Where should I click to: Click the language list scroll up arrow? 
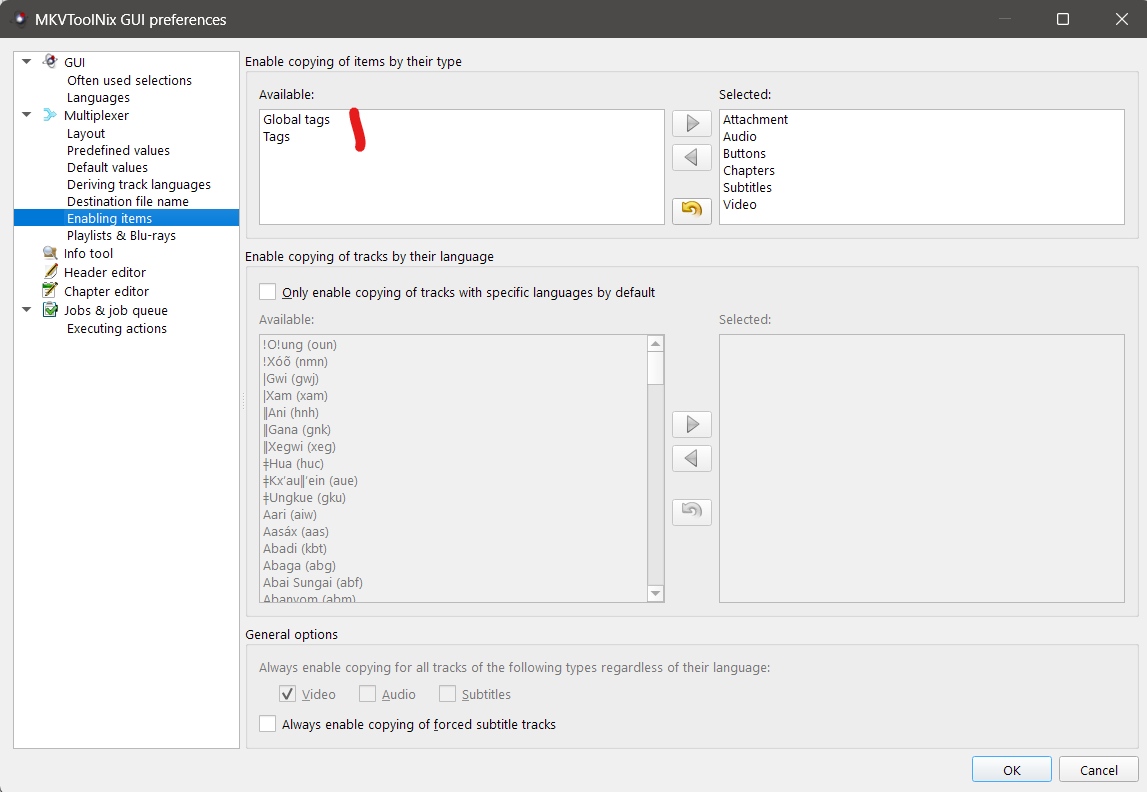coord(655,344)
